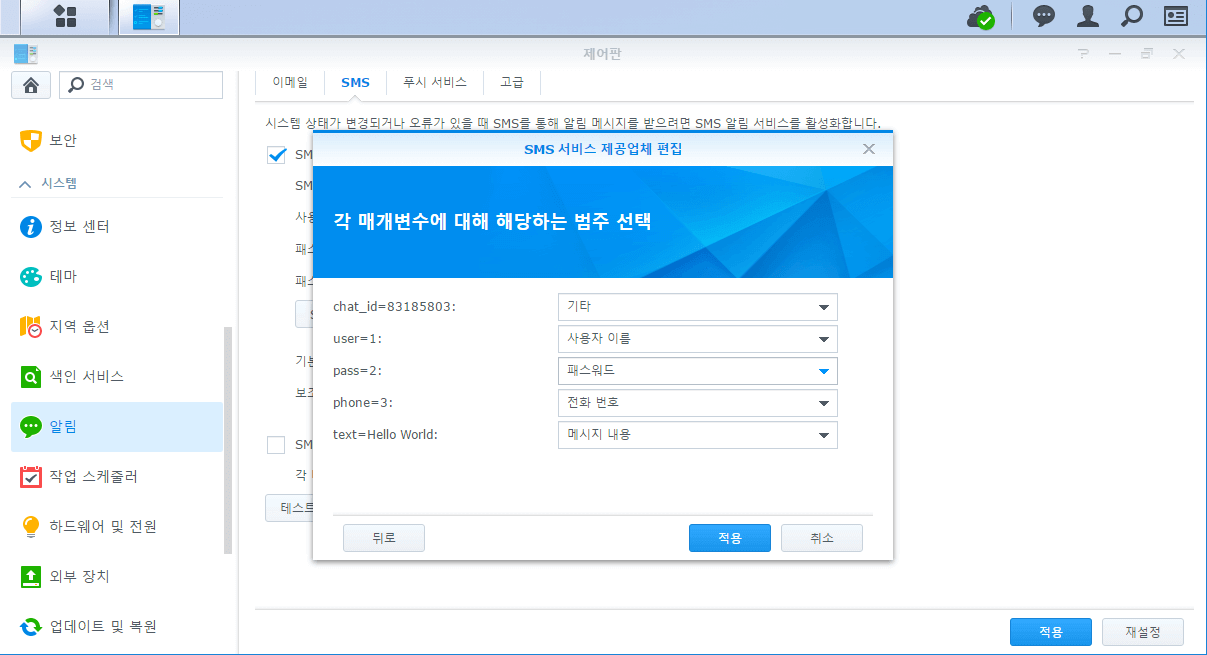This screenshot has height=655, width=1207.
Task: Open the main menu grid icon
Action: pyautogui.click(x=65, y=16)
